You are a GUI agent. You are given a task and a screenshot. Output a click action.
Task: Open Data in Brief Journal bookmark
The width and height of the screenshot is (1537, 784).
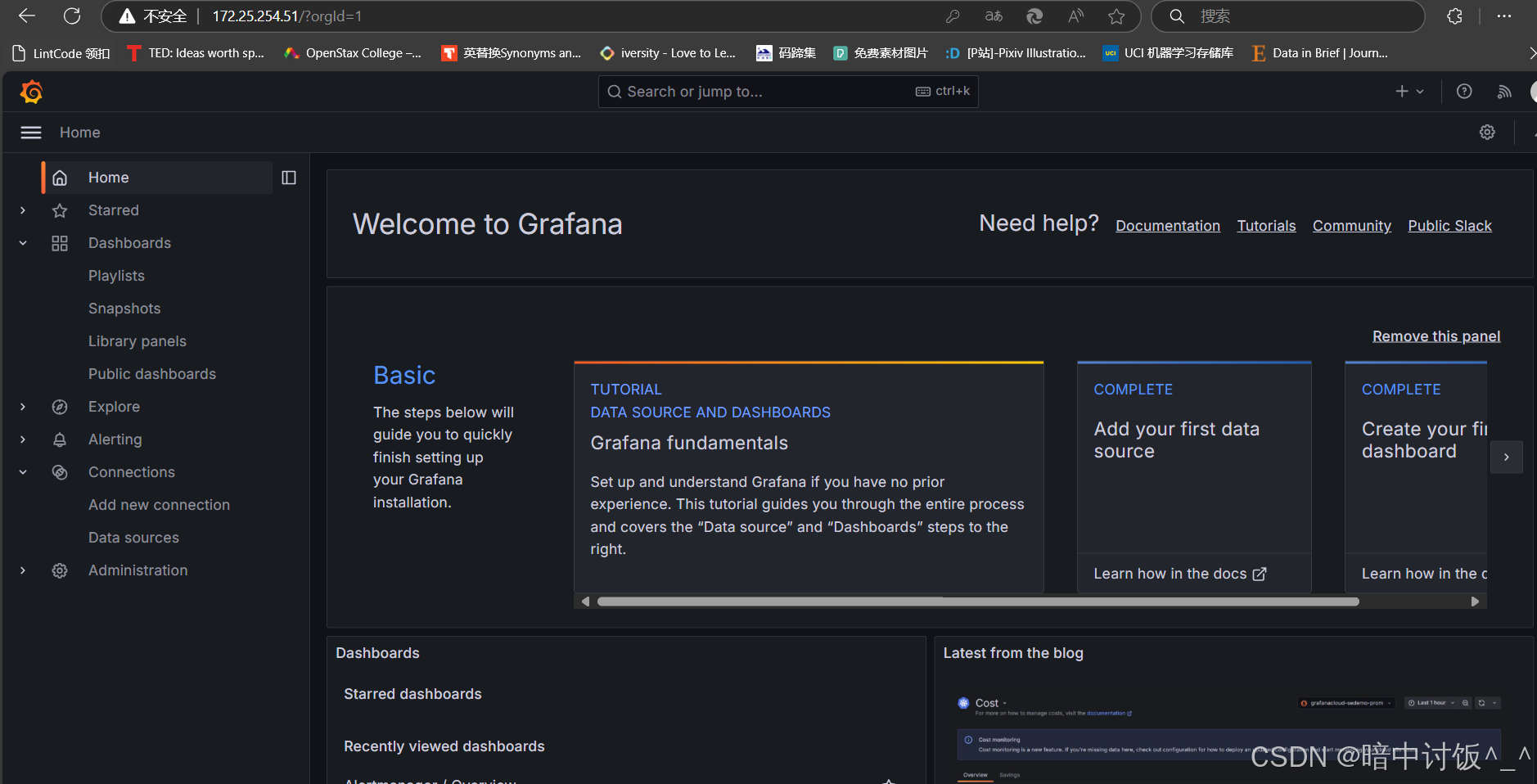1319,53
